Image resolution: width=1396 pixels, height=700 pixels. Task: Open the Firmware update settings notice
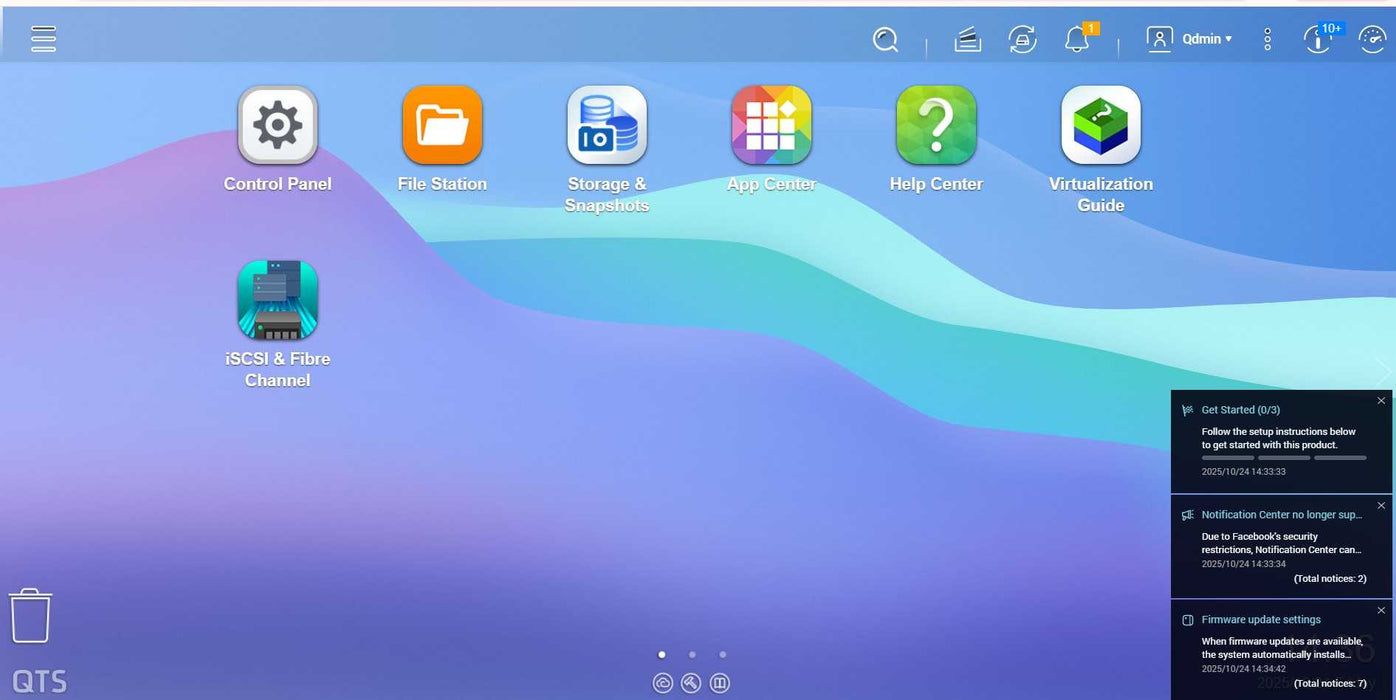[x=1260, y=620]
